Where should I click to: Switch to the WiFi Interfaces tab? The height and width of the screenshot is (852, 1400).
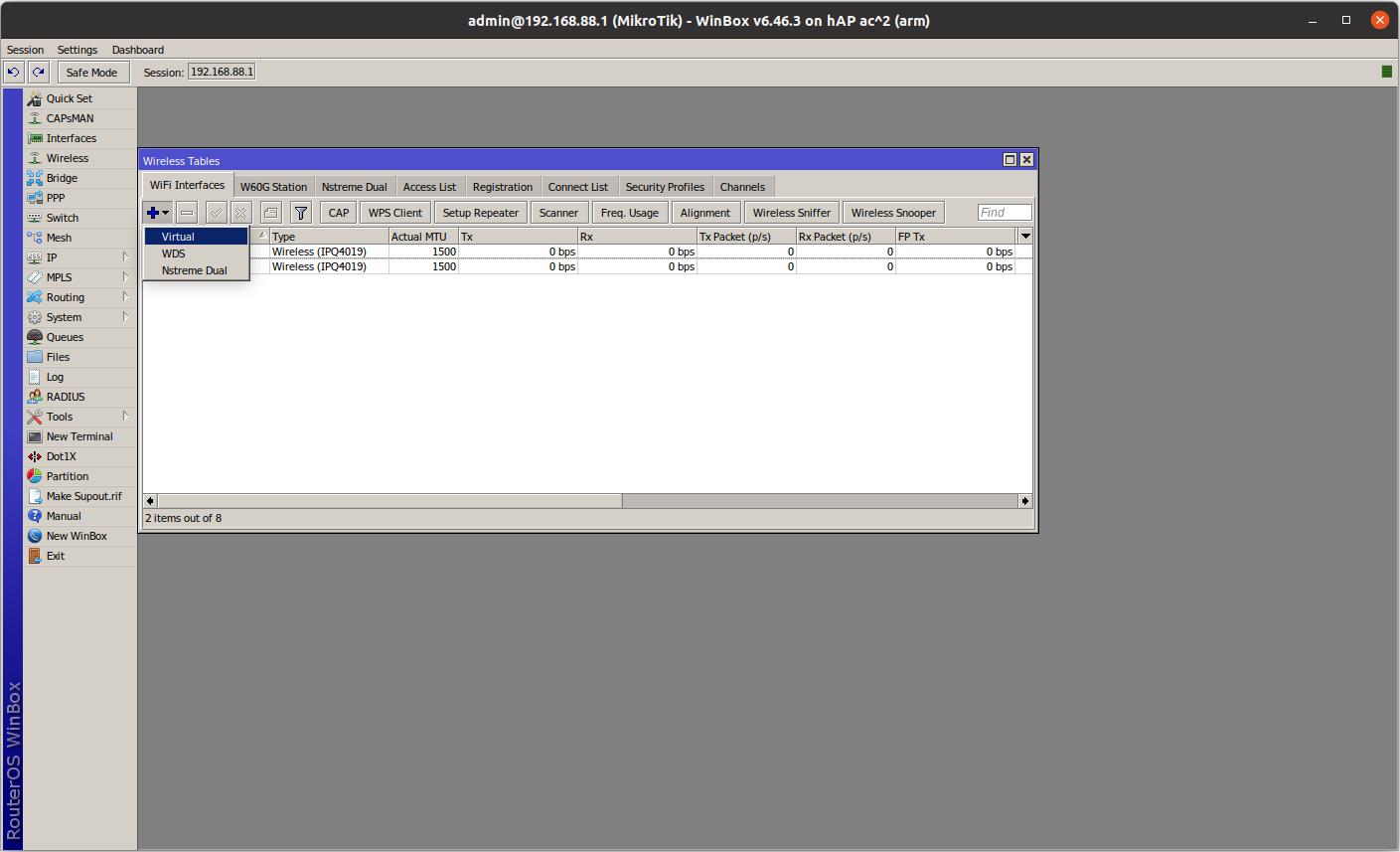point(187,185)
